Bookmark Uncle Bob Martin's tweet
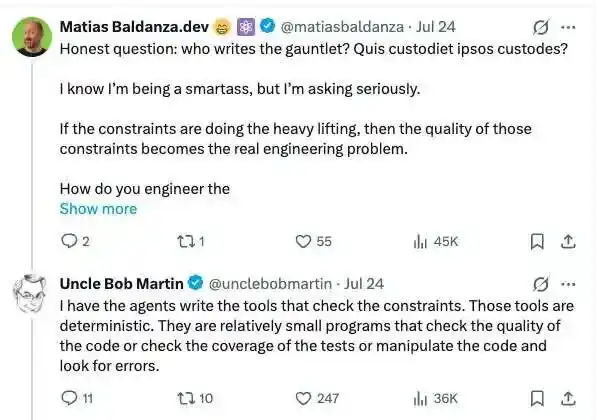The width and height of the screenshot is (598, 420). click(537, 399)
